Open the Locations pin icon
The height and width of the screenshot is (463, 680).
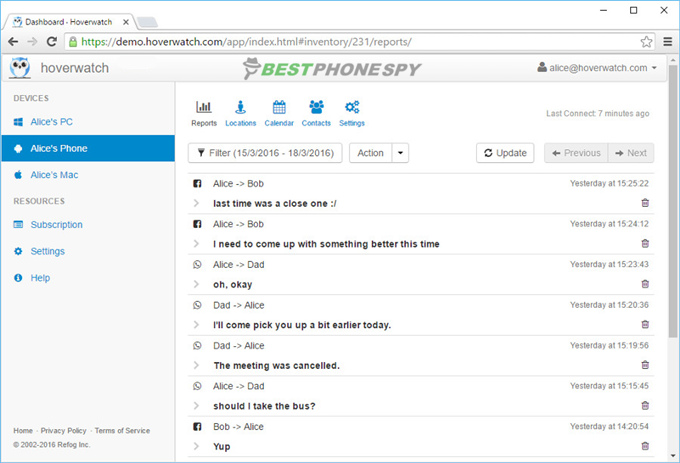point(240,107)
